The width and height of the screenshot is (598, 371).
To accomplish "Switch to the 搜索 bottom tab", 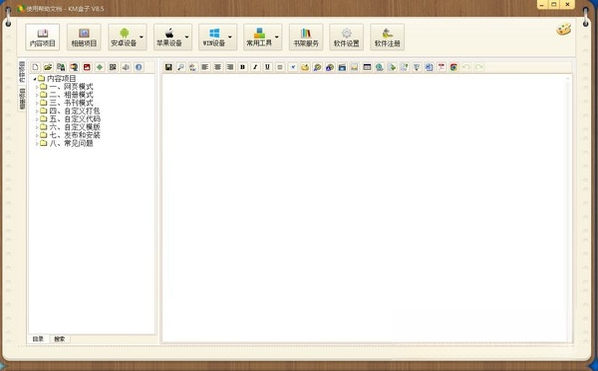I will click(59, 339).
